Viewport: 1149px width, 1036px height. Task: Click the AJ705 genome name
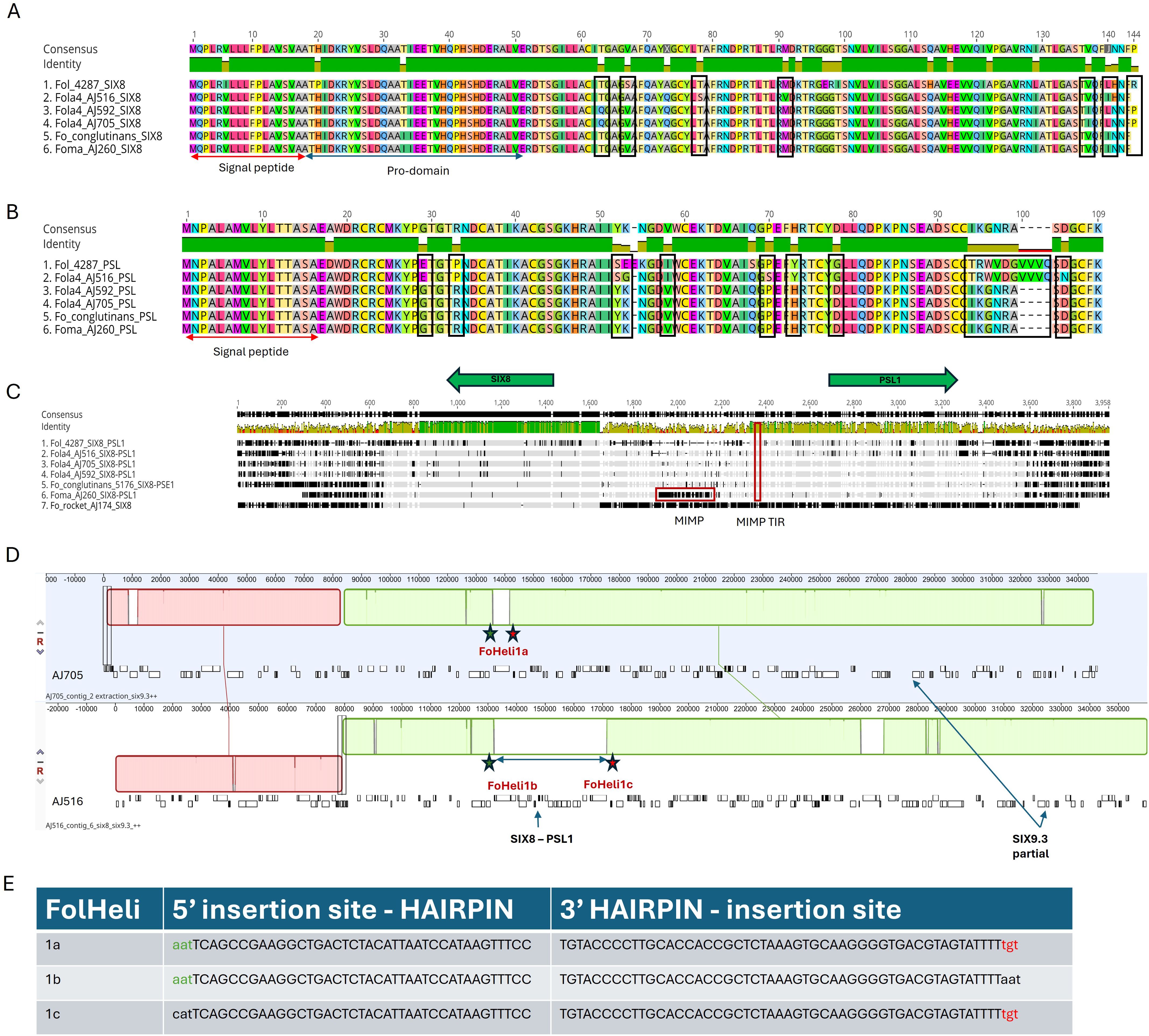(67, 675)
